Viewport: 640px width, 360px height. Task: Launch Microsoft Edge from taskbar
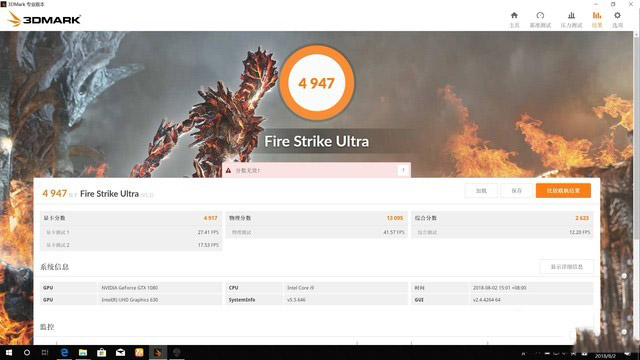[64, 352]
